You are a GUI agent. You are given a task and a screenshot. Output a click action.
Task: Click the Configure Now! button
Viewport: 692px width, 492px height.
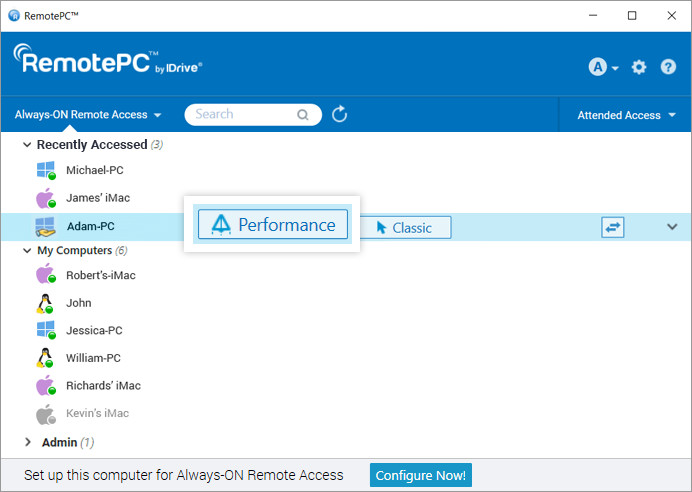click(421, 475)
